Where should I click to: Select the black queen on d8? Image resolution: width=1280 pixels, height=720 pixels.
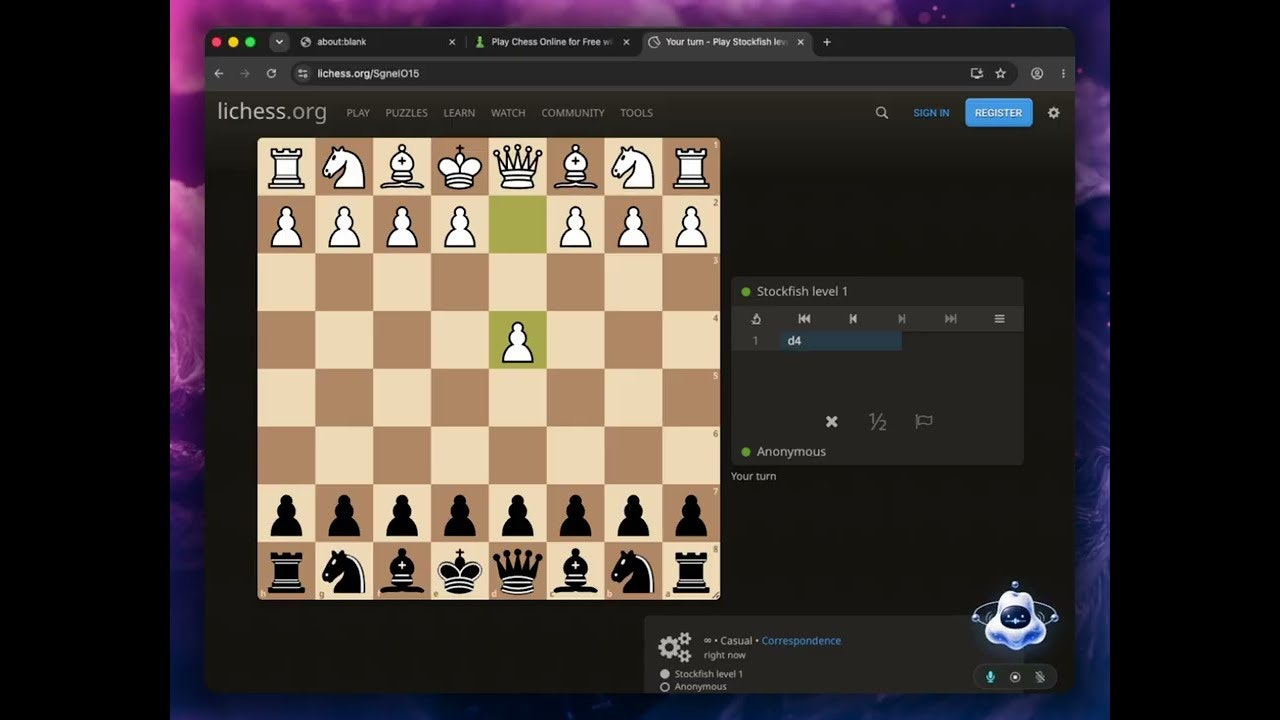pyautogui.click(x=518, y=571)
